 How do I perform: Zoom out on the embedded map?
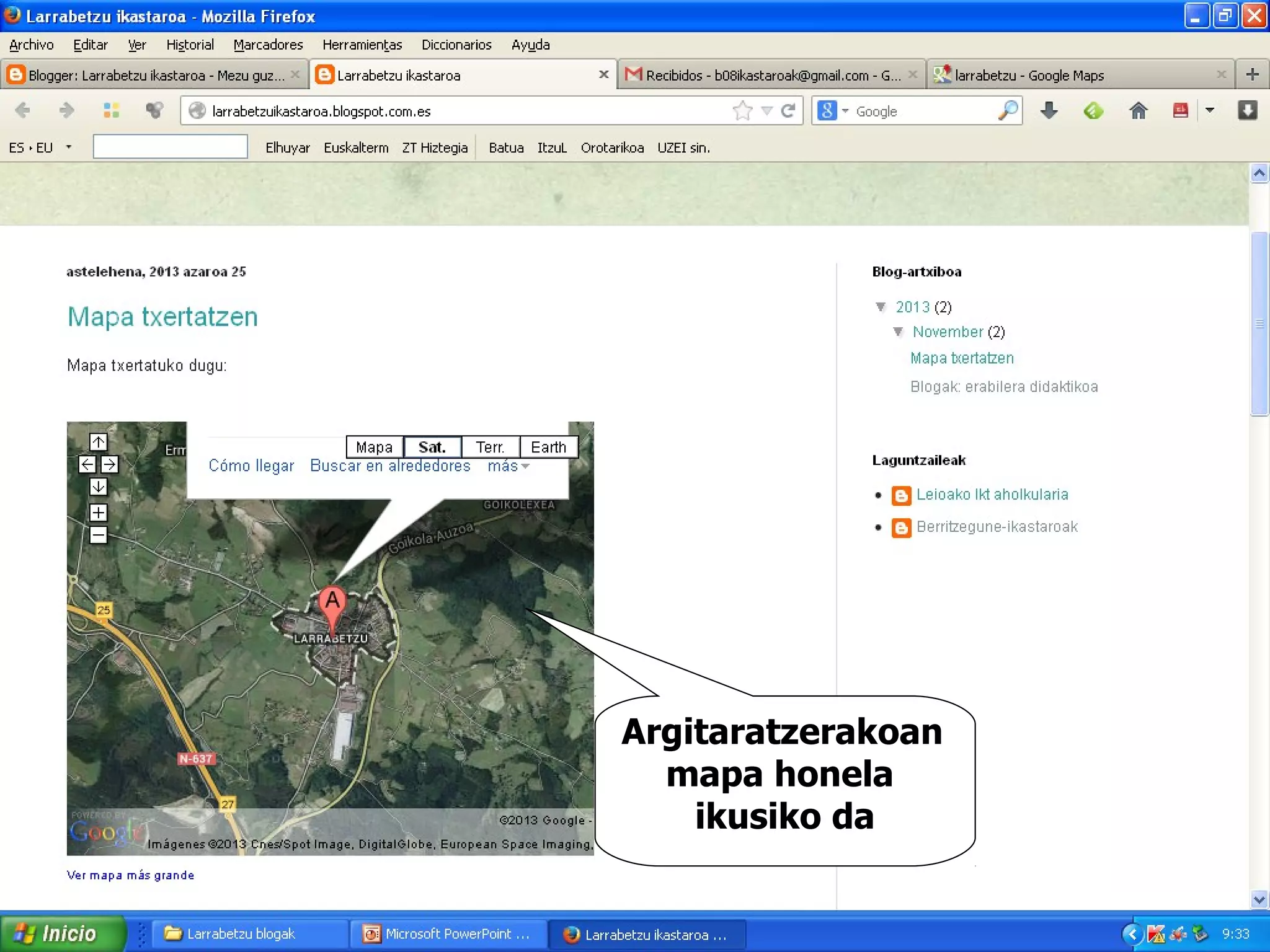[98, 535]
